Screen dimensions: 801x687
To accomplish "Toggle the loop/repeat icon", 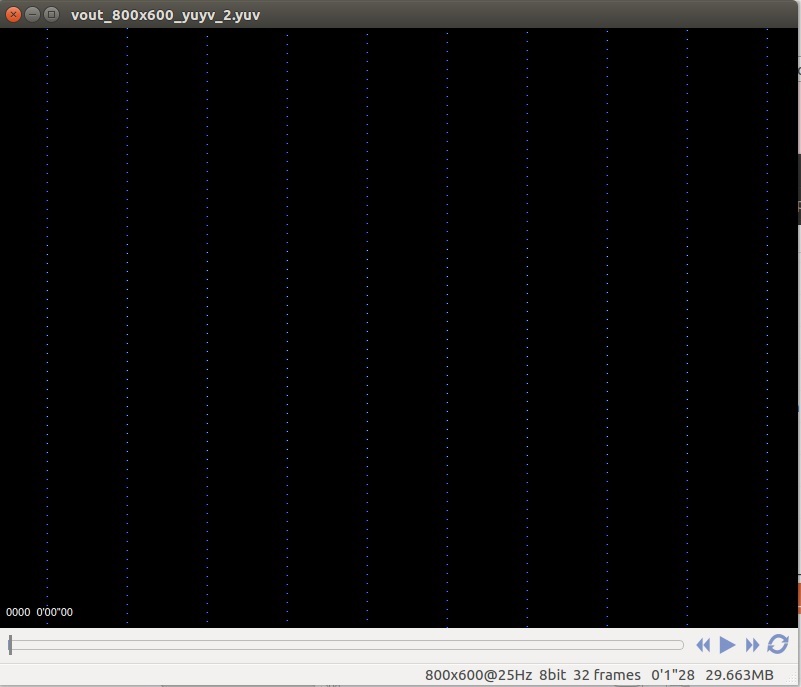I will (778, 645).
